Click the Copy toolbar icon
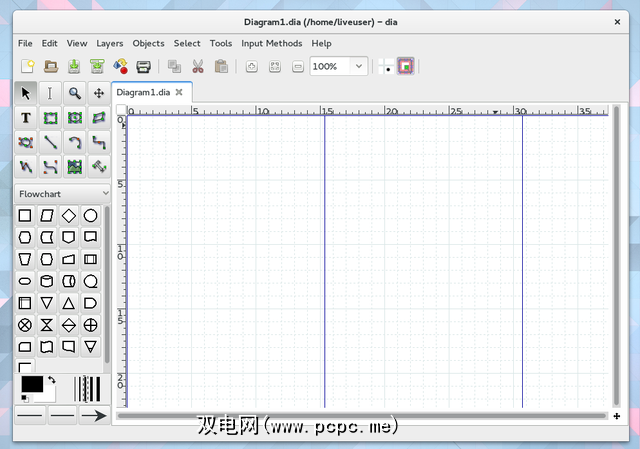The image size is (640, 449). 174,66
